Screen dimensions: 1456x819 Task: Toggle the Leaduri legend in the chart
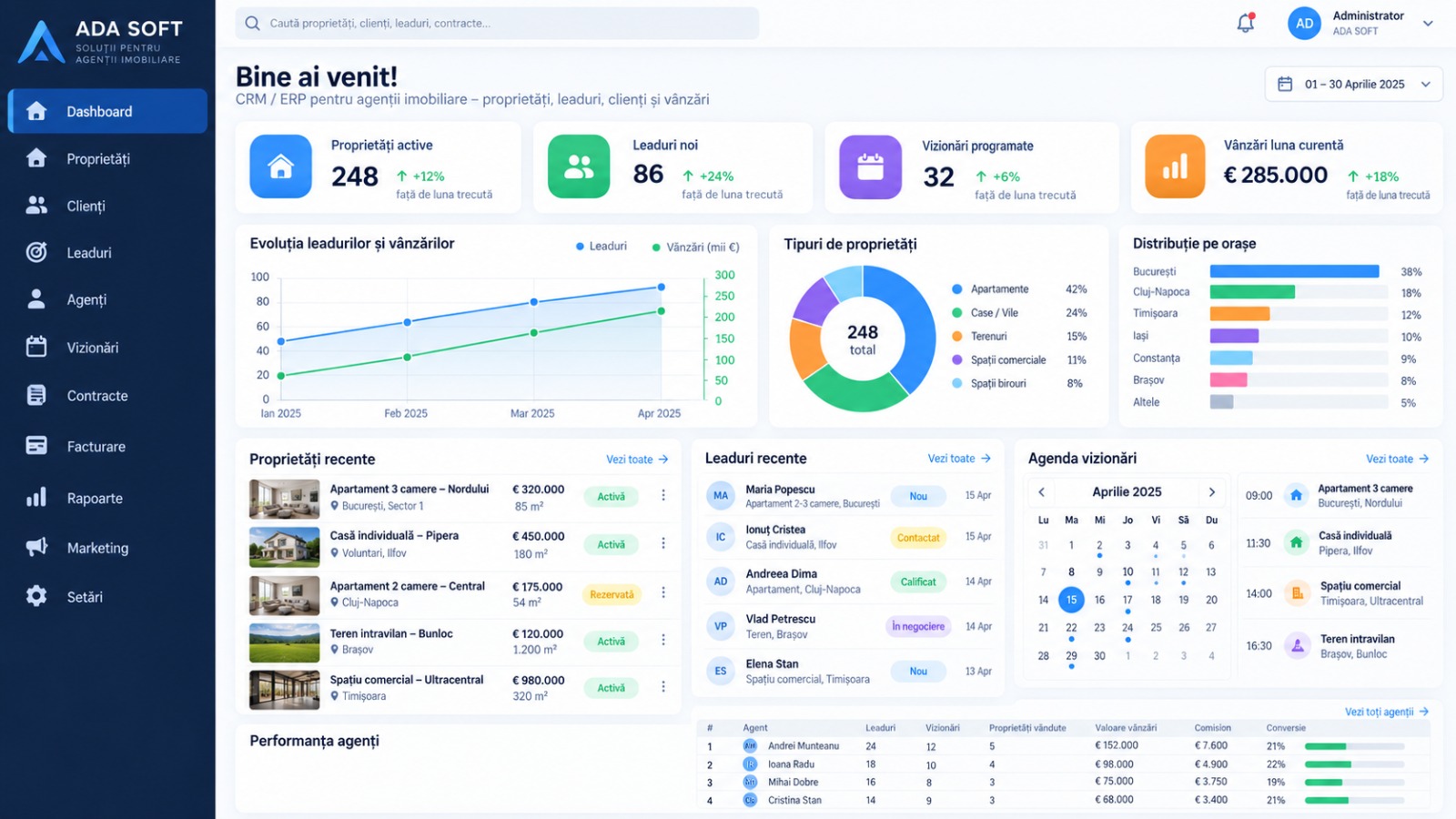[x=602, y=247]
